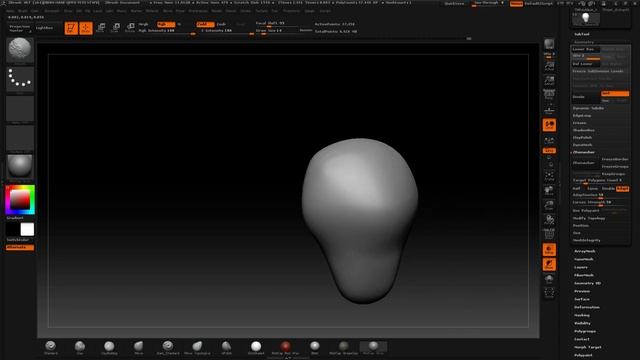Activate the Edit mode button
640x360 pixels.
[71, 28]
